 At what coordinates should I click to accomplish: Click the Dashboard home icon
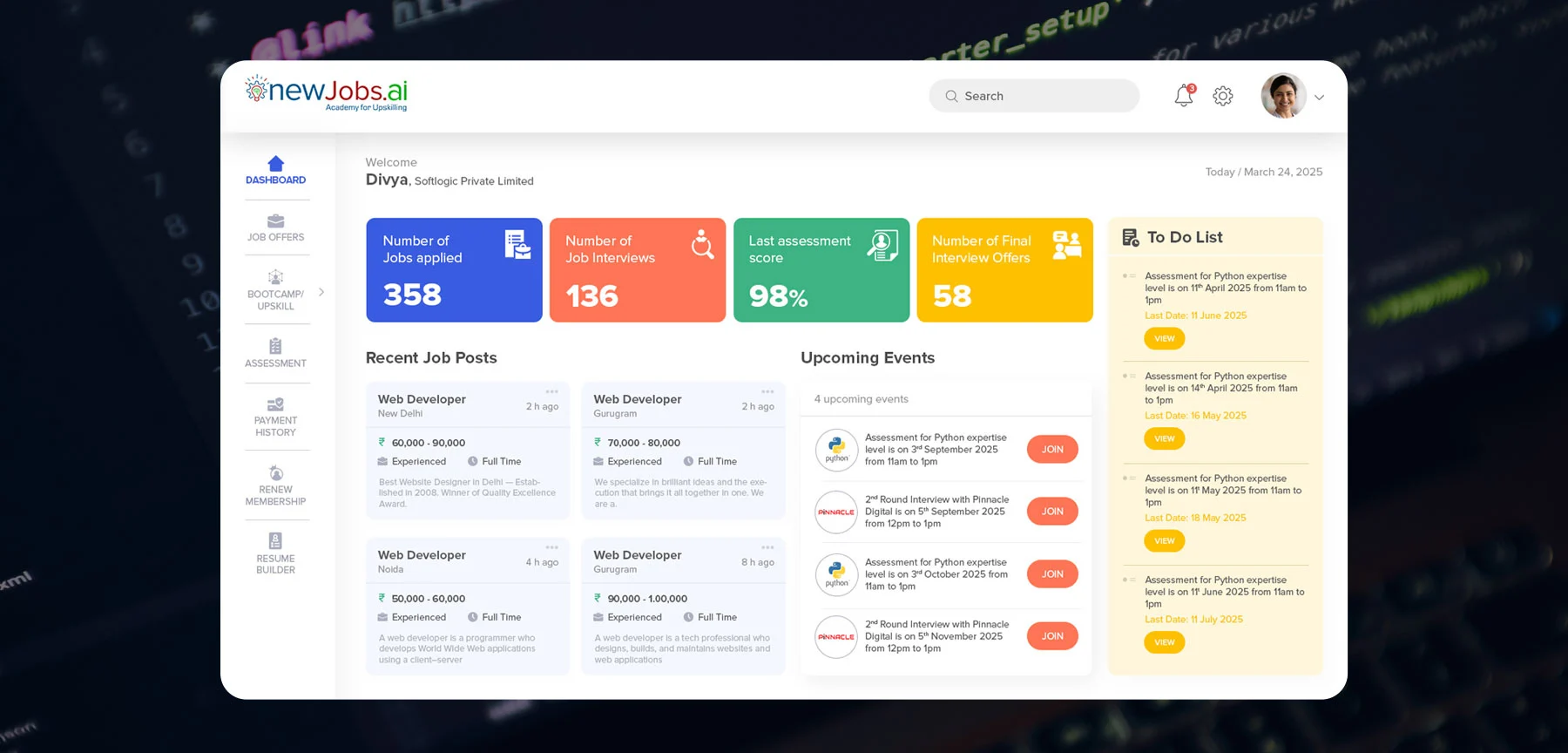pos(275,164)
